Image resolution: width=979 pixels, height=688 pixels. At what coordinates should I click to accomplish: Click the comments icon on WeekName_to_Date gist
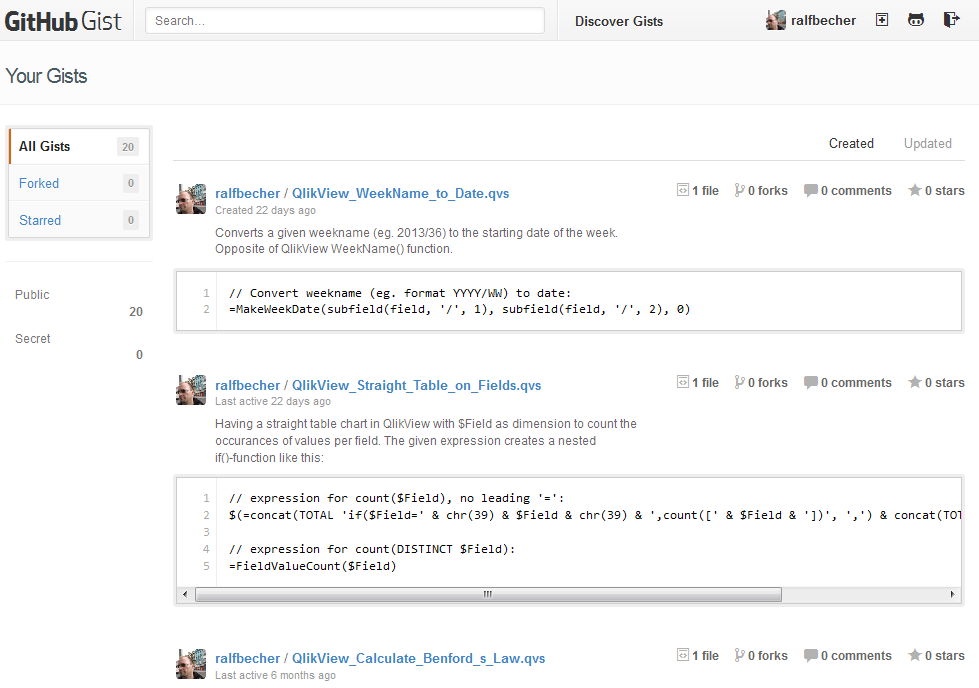pos(811,191)
